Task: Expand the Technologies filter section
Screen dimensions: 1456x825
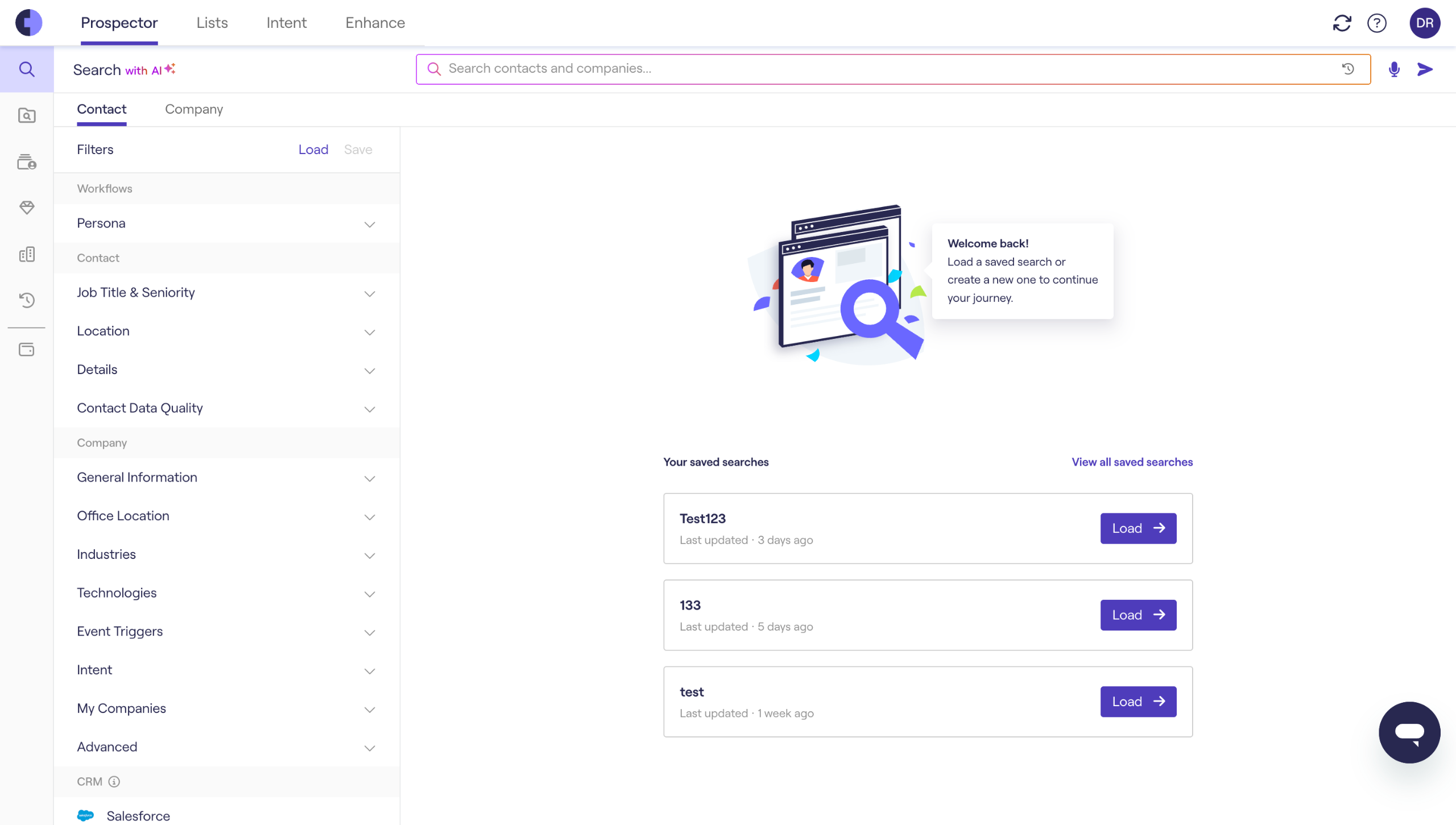Action: click(226, 593)
